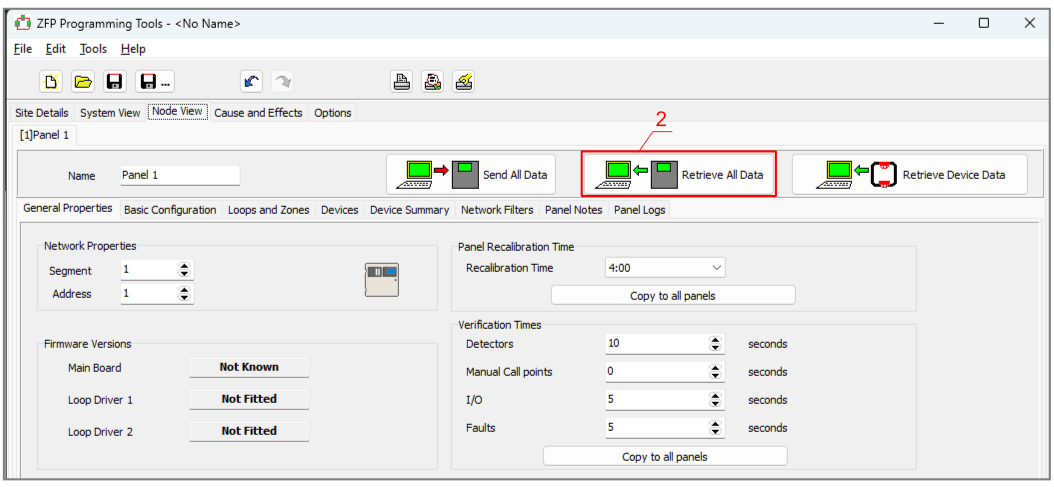Click the Undo arrow icon
1054x487 pixels.
pyautogui.click(x=251, y=82)
